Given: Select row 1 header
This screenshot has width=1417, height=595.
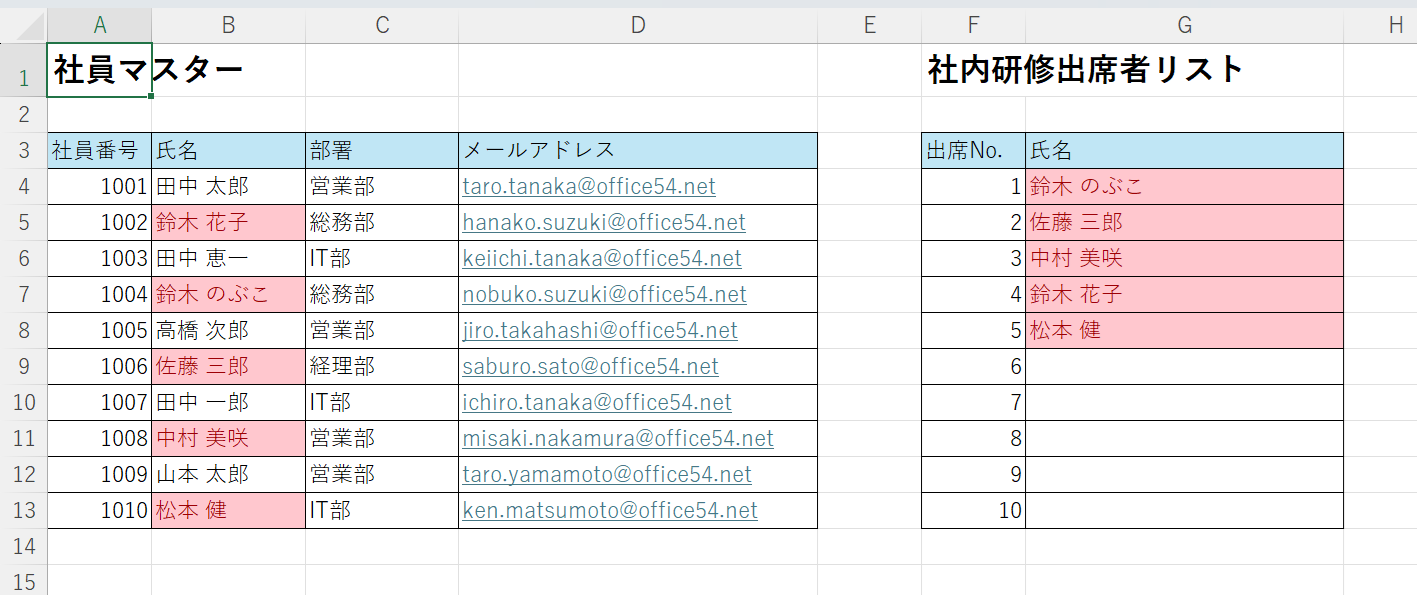Looking at the screenshot, I should tap(24, 70).
